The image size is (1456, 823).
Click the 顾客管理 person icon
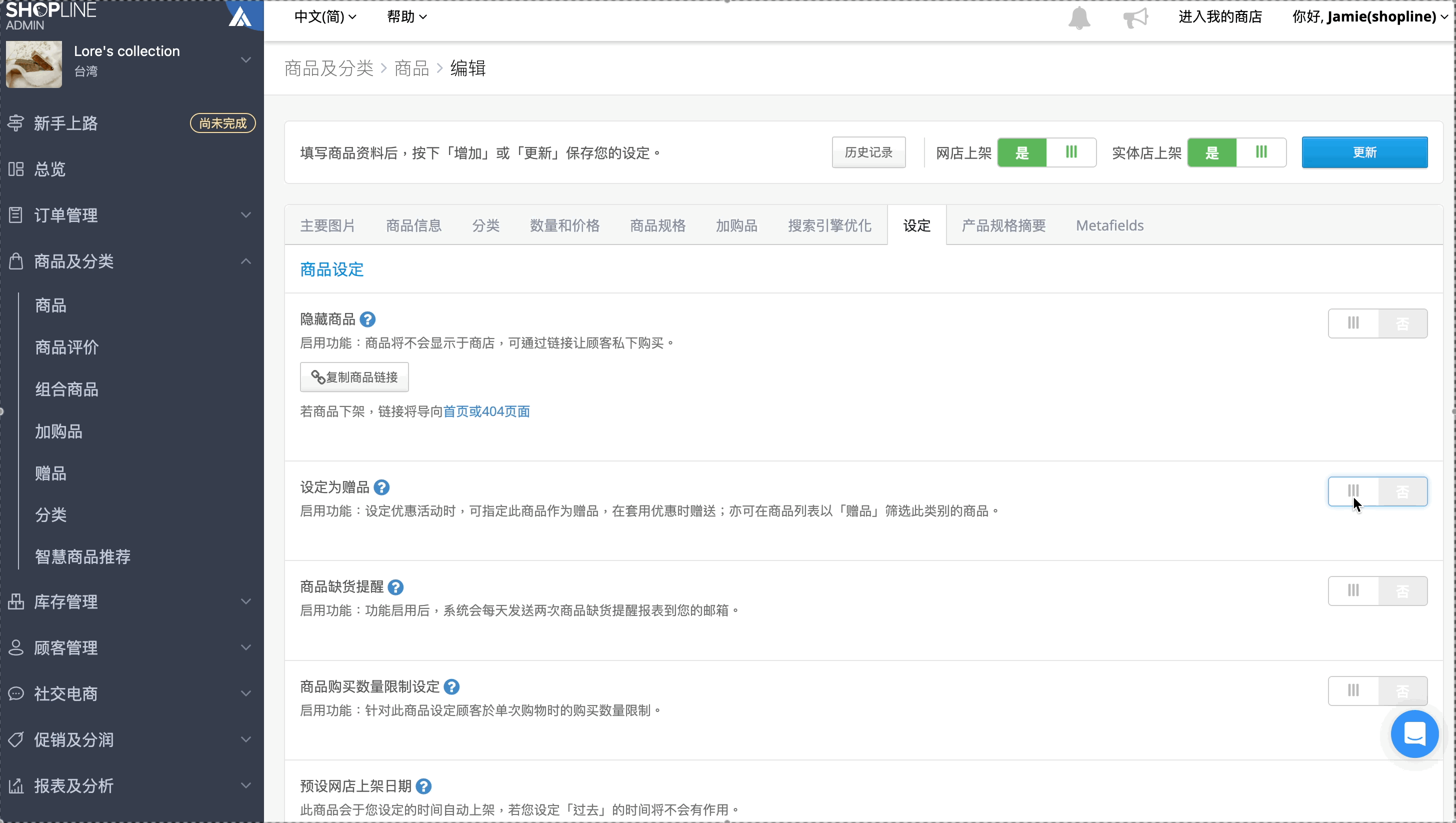tap(16, 648)
